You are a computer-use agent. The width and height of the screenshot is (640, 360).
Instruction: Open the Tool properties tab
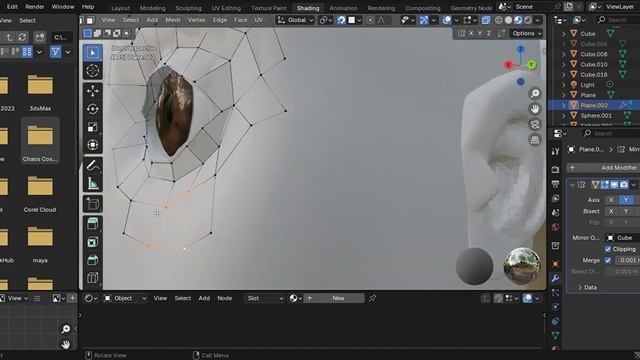(x=555, y=151)
